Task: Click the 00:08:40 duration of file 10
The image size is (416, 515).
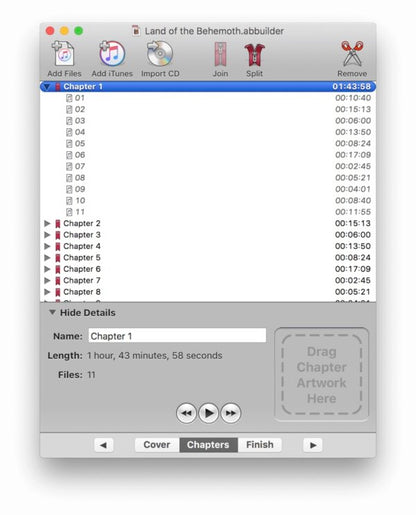Action: click(353, 201)
